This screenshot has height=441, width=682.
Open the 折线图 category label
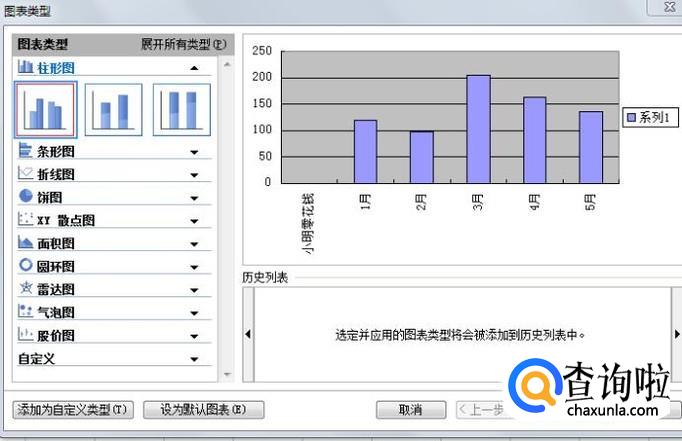coord(56,175)
